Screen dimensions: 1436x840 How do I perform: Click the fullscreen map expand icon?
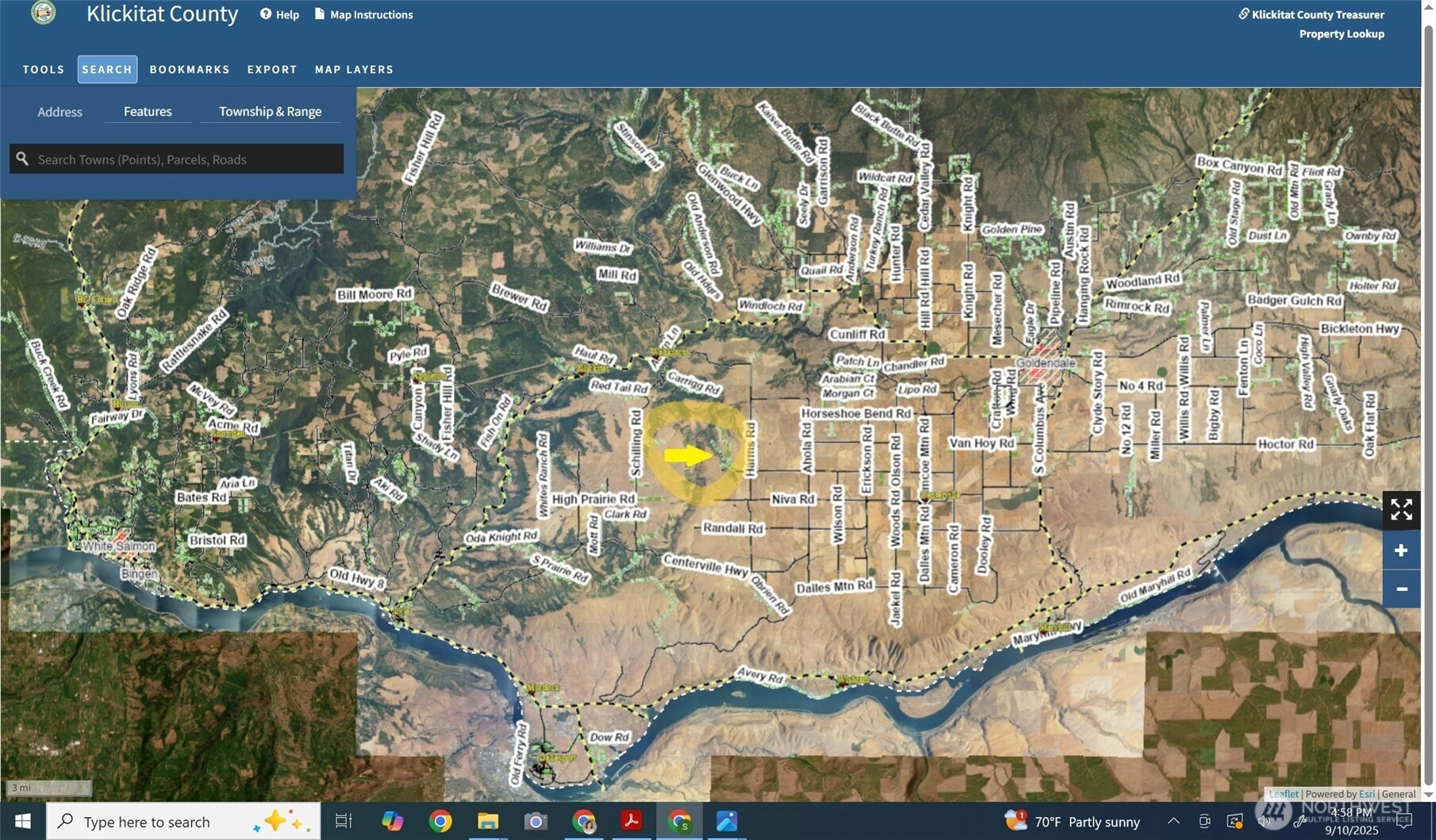pyautogui.click(x=1401, y=509)
